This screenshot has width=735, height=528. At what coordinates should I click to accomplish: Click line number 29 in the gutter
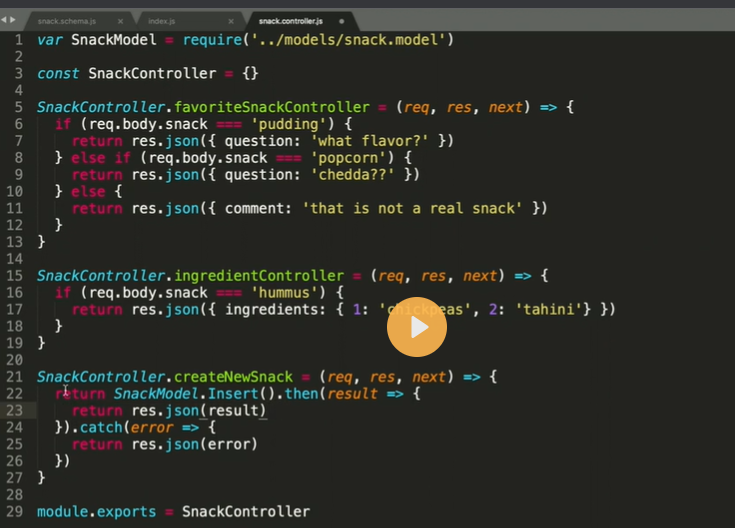click(x=14, y=511)
